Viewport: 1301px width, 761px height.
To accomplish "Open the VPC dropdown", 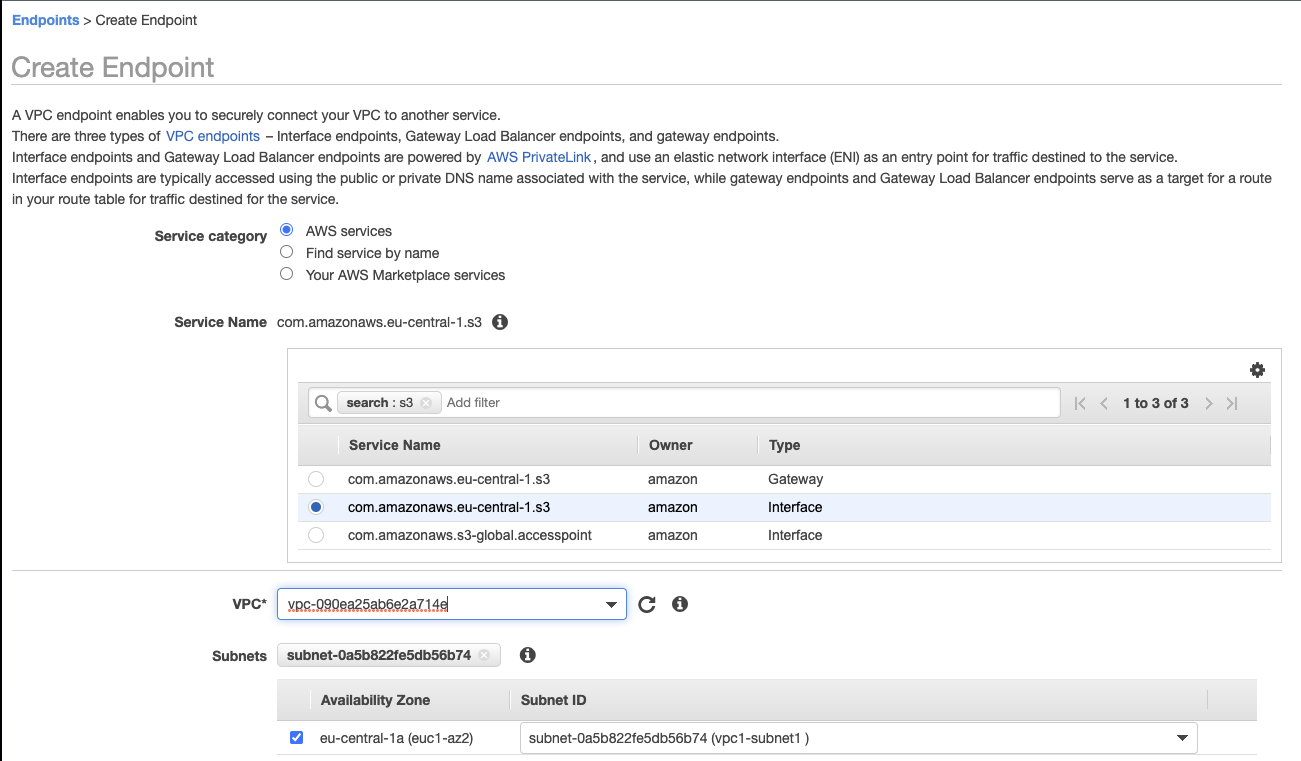I will pos(610,604).
